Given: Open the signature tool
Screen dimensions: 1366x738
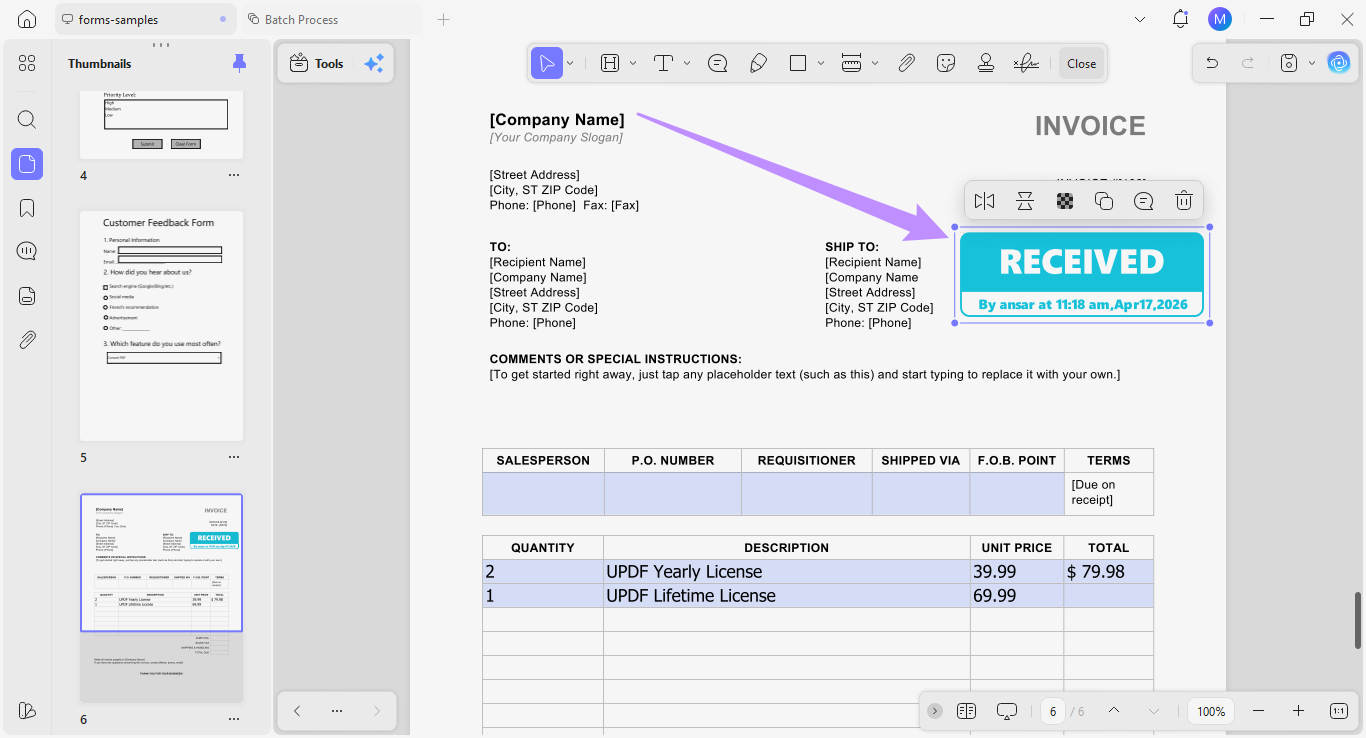Looking at the screenshot, I should [1026, 63].
